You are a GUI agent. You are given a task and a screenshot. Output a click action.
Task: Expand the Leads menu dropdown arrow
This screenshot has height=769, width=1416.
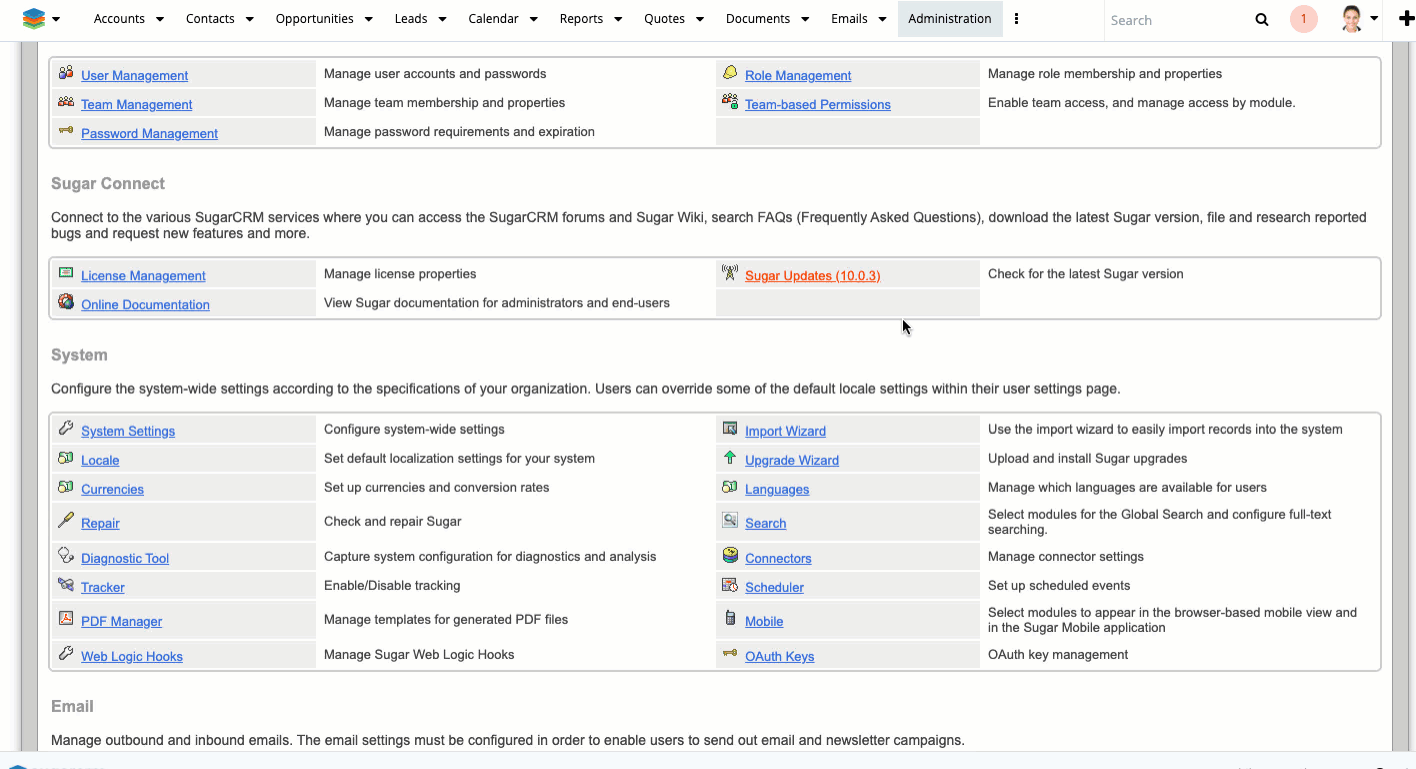[x=442, y=19]
